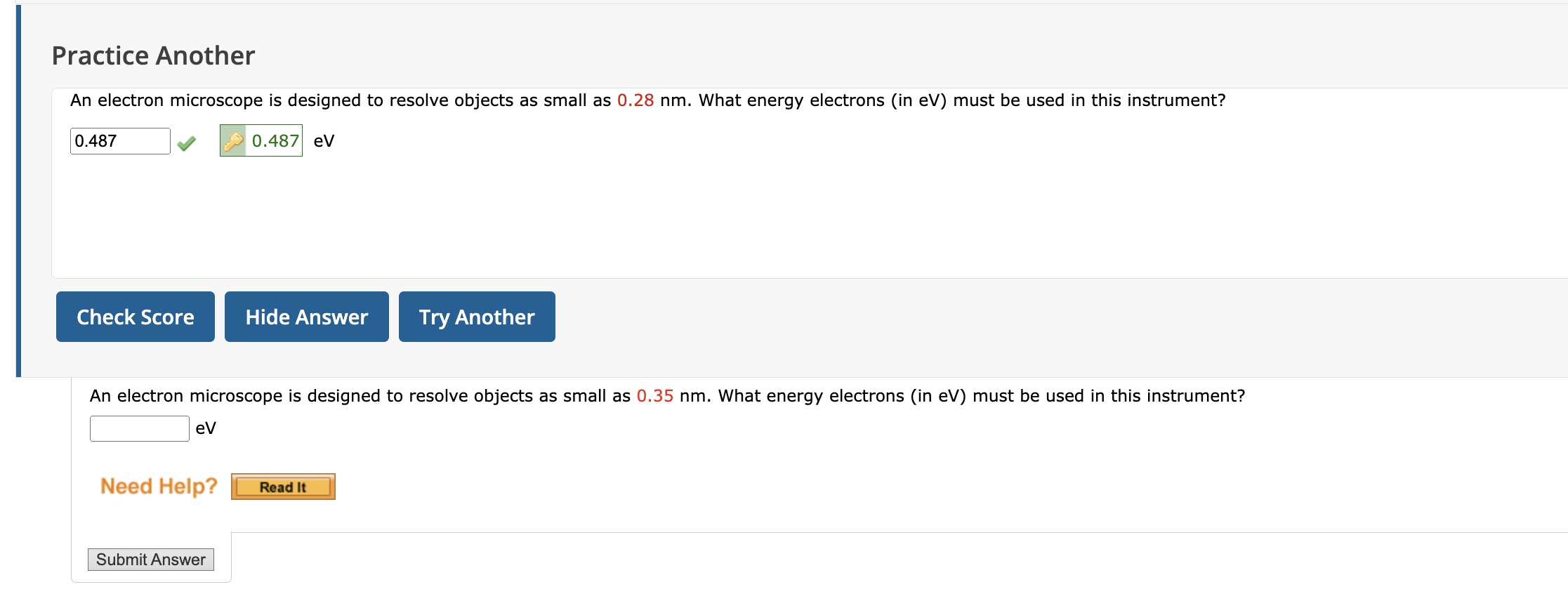This screenshot has width=1568, height=594.
Task: Submit your response using Submit Answer
Action: click(151, 559)
